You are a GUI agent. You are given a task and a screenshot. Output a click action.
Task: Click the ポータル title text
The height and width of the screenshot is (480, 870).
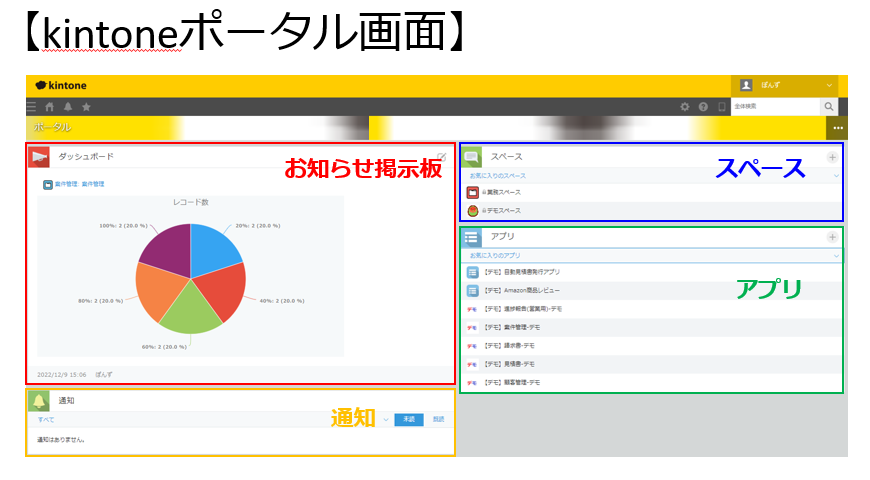52,128
